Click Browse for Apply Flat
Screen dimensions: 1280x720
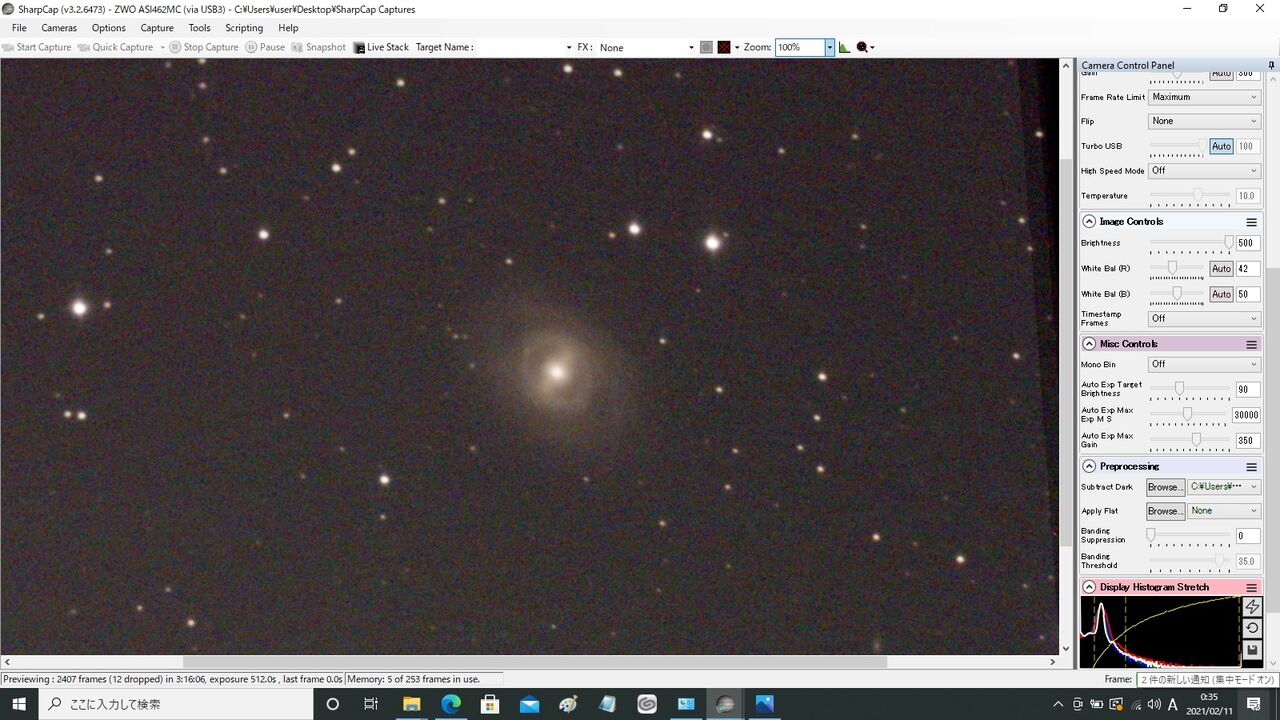coord(1165,511)
